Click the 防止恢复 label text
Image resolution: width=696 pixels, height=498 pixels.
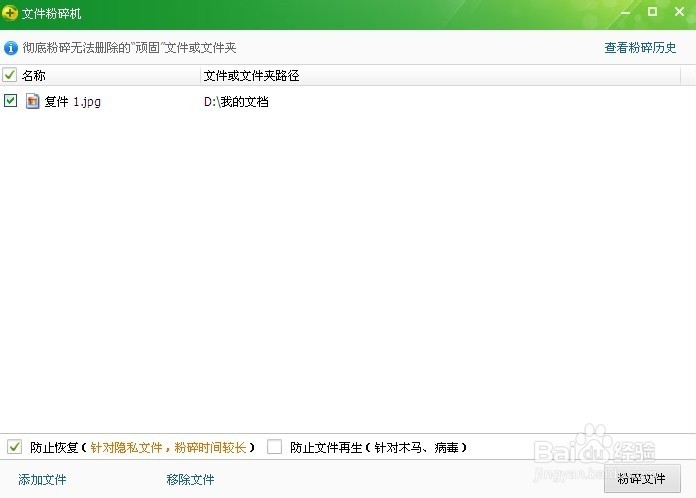54,447
